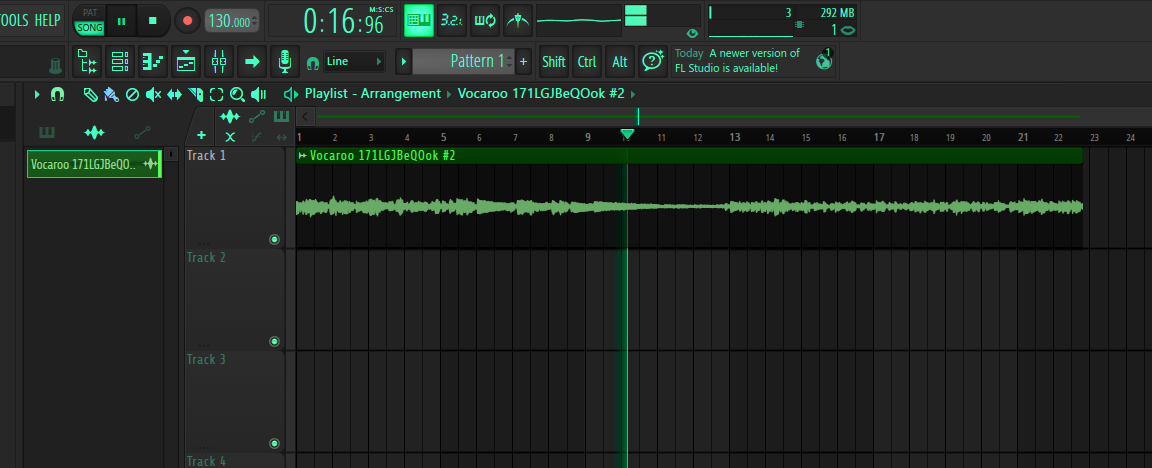1152x468 pixels.
Task: Open the piano roll icon
Action: 153,61
